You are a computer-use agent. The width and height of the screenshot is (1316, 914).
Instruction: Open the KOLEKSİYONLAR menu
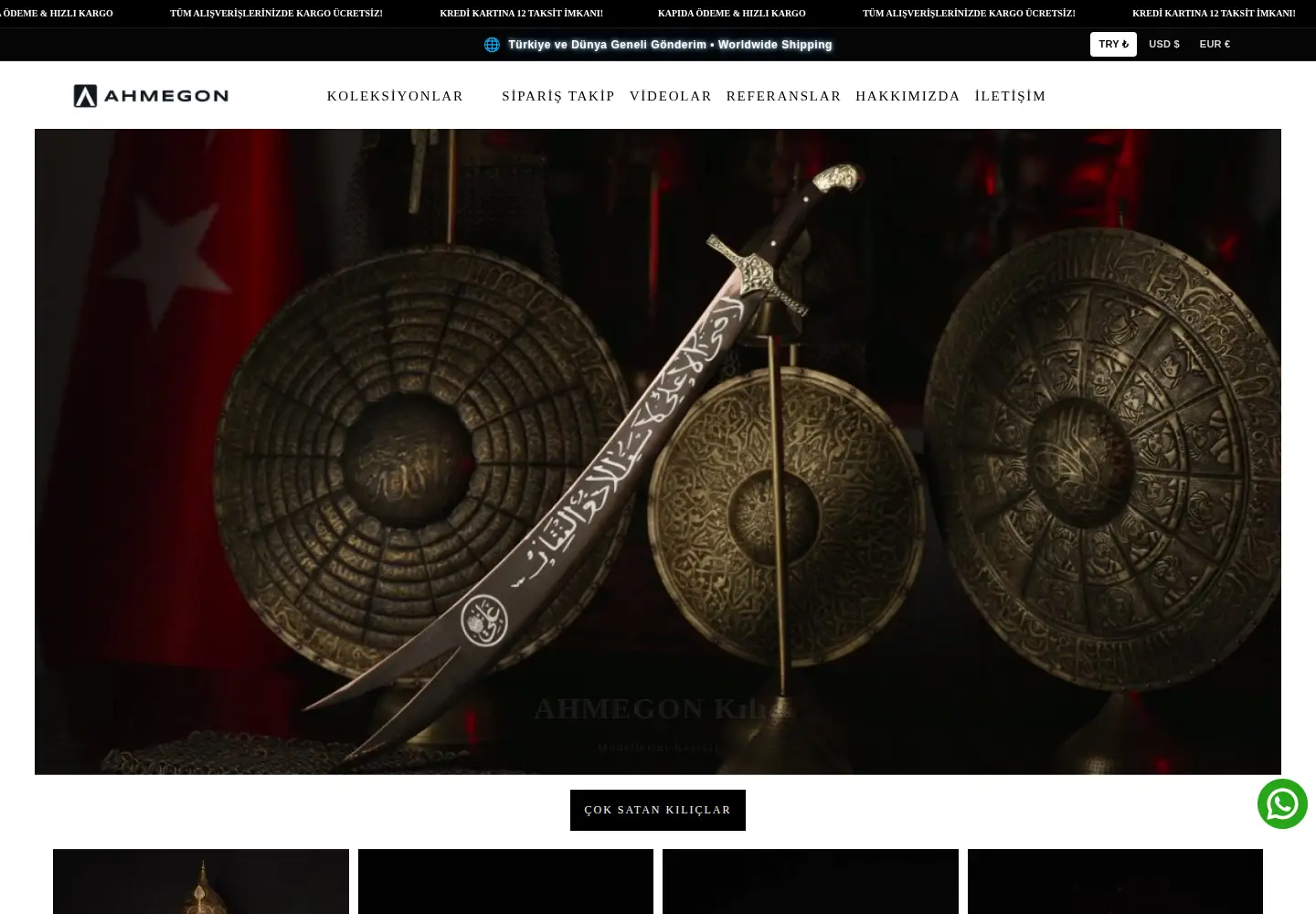click(395, 96)
